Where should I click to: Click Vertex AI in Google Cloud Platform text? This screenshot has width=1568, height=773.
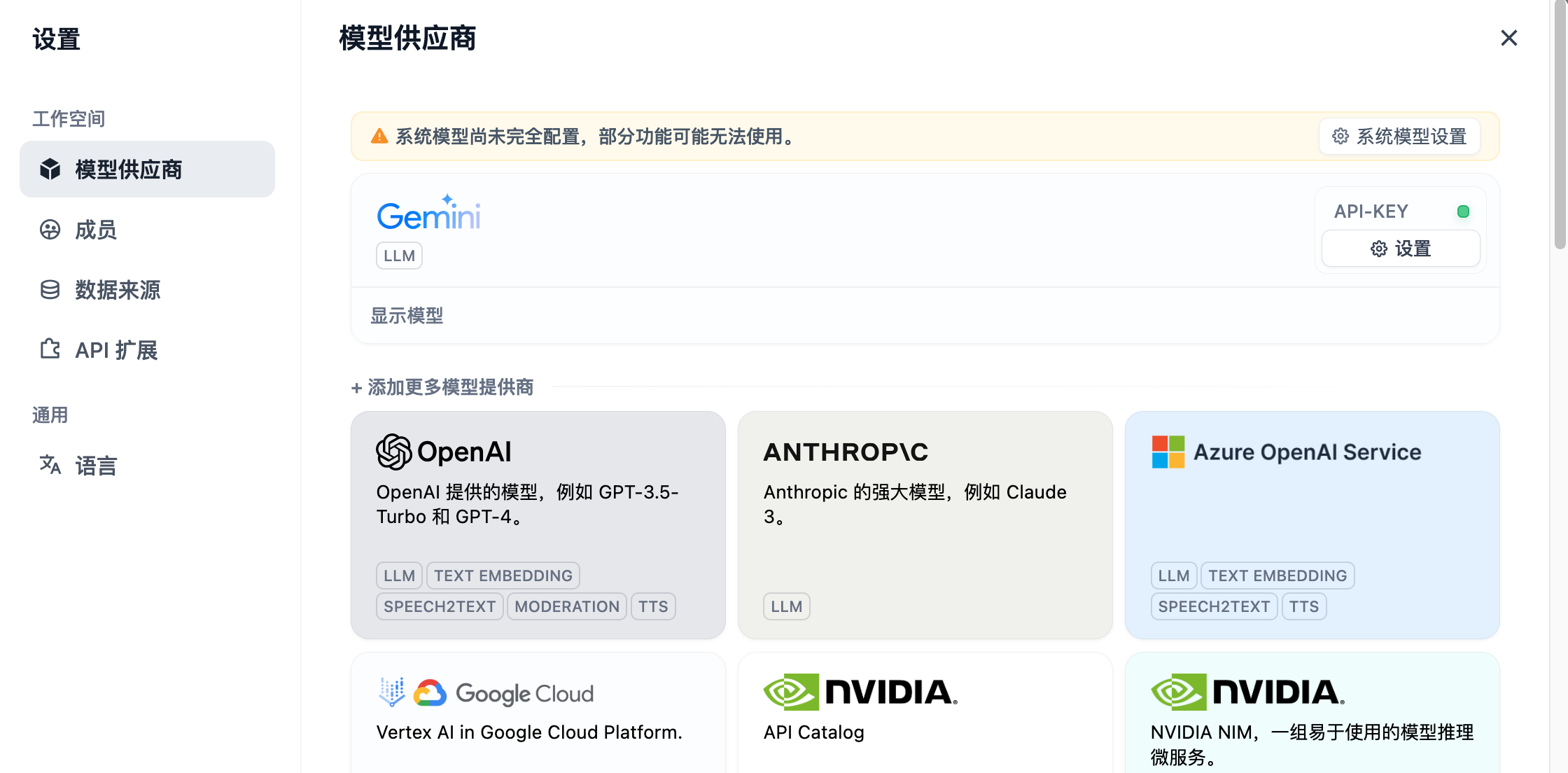529,732
